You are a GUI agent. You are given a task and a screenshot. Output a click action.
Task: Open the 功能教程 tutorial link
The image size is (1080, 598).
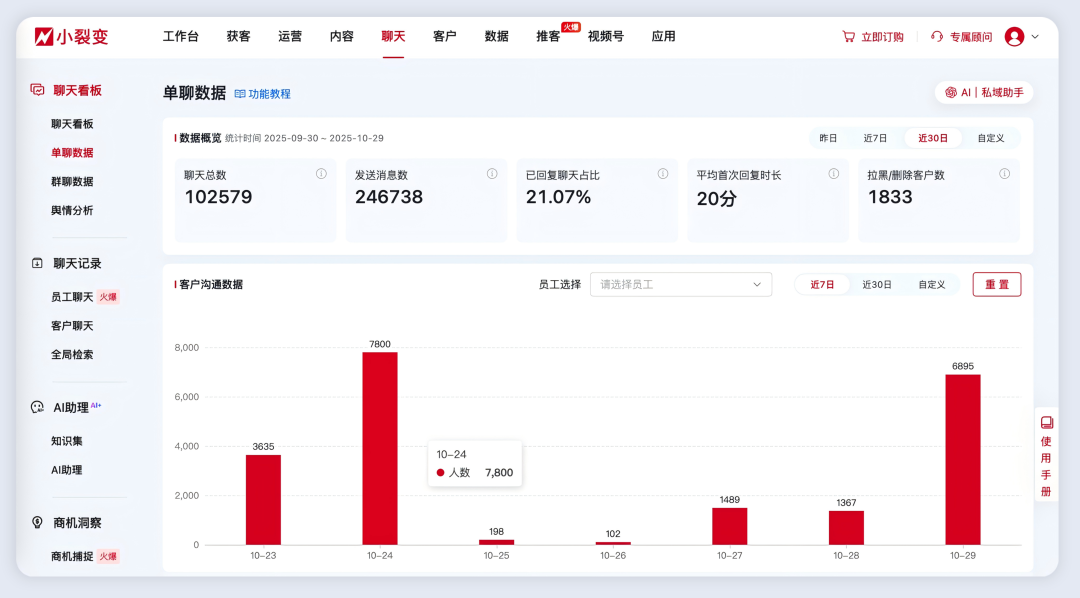[x=266, y=93]
